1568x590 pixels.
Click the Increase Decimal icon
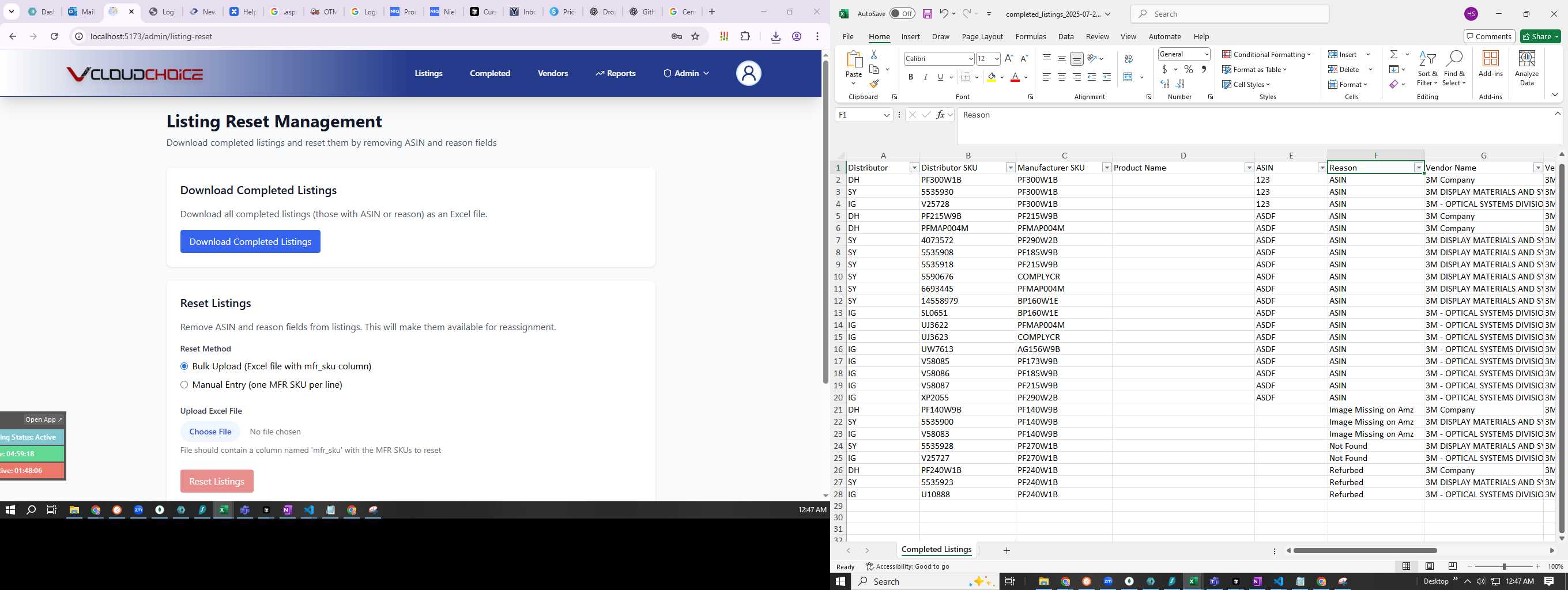coord(1165,84)
